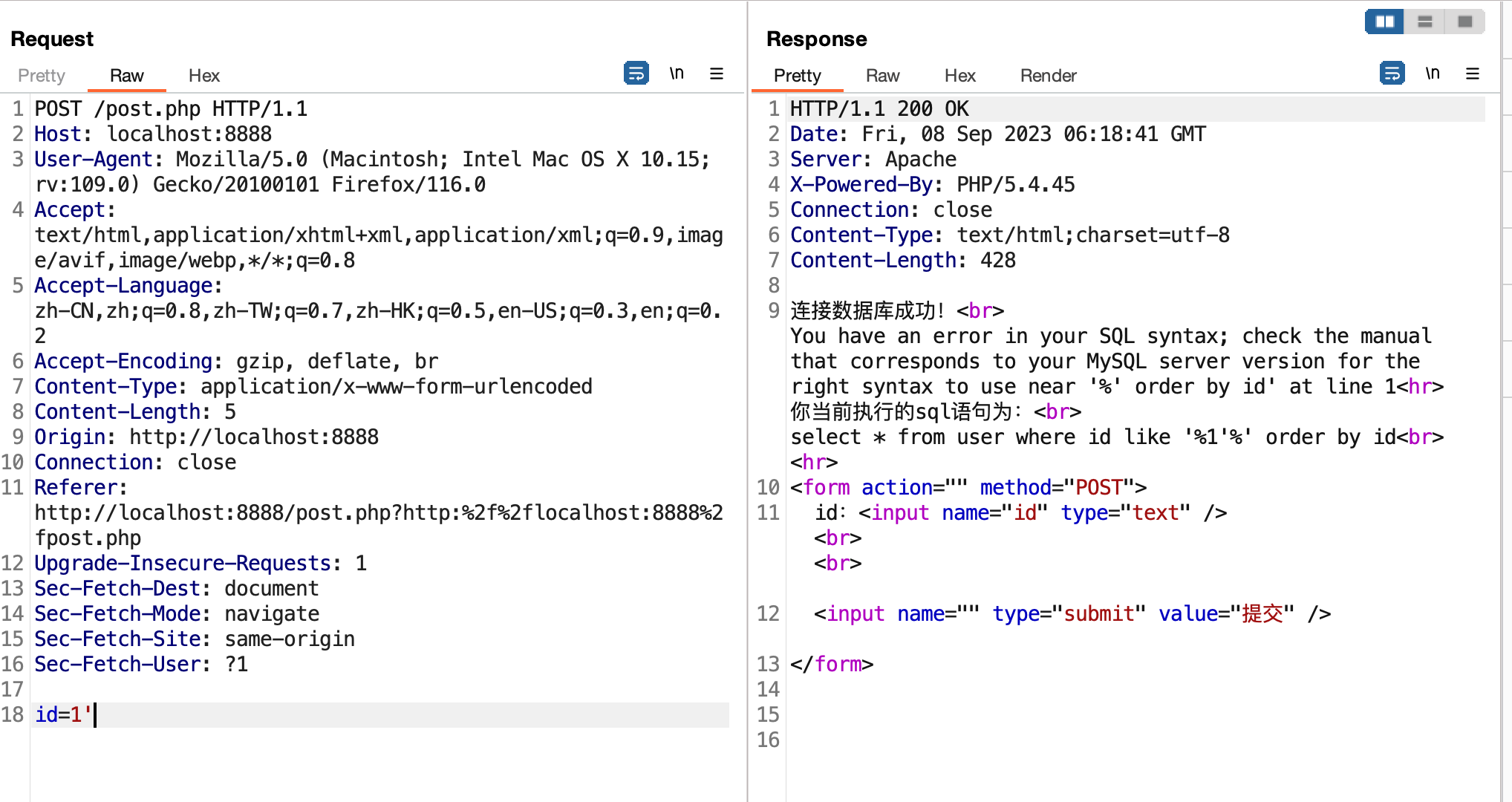Click the Date header in the response

click(x=998, y=134)
